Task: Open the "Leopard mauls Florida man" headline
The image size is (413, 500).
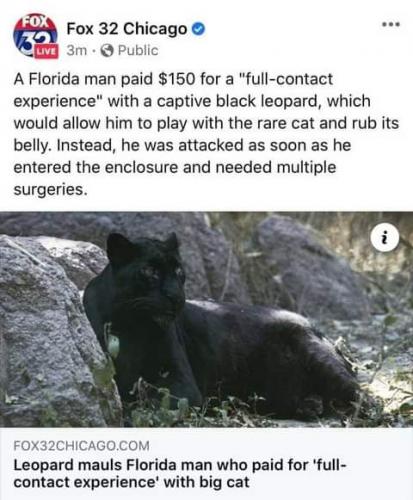Action: point(180,473)
